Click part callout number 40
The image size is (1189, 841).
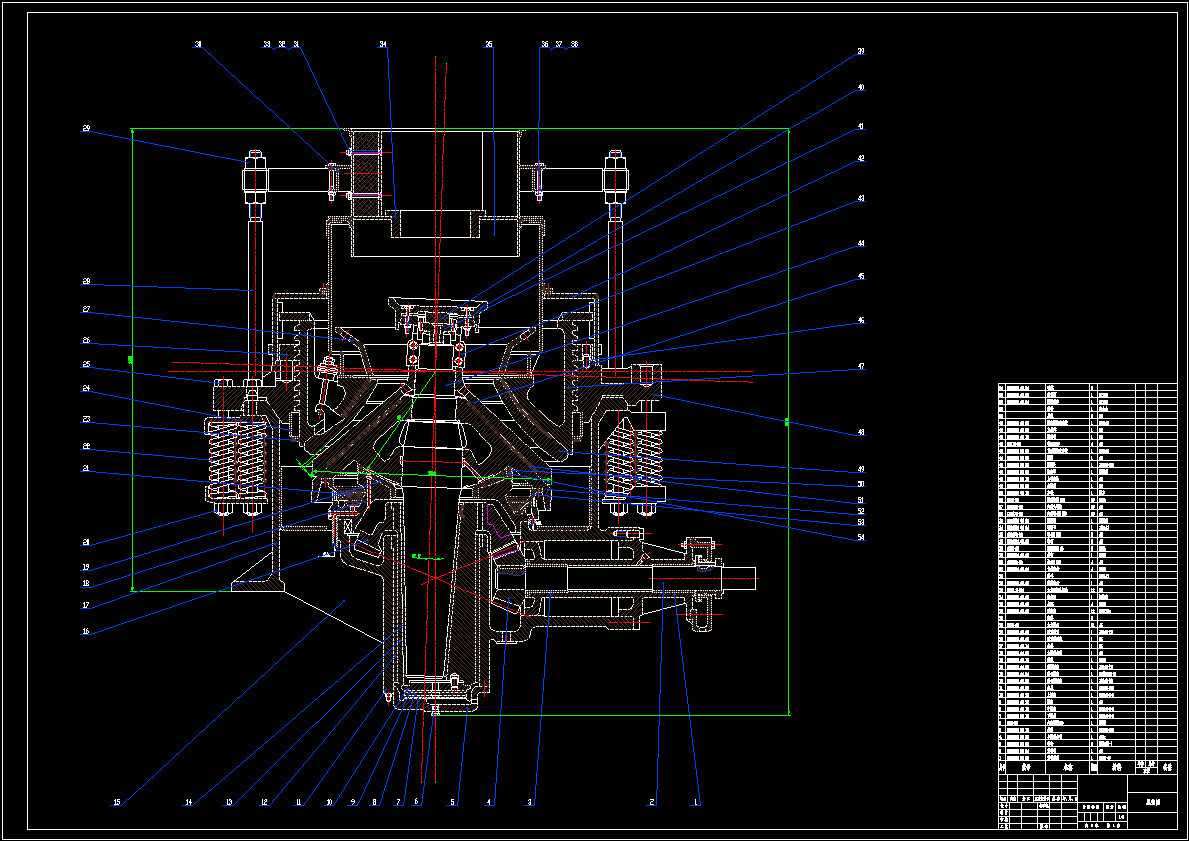click(x=861, y=88)
